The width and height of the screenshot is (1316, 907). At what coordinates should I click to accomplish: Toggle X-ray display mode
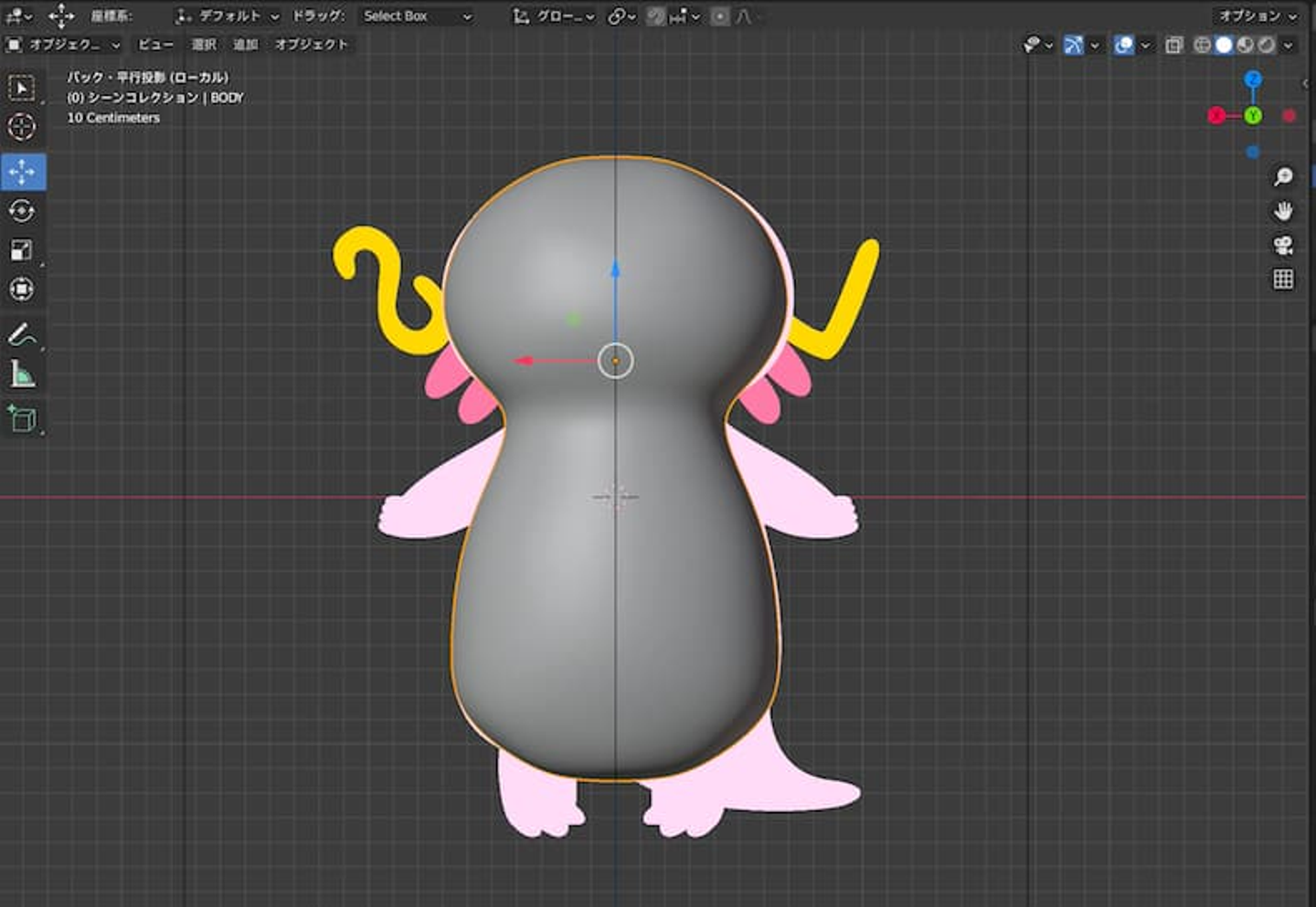coord(1174,45)
